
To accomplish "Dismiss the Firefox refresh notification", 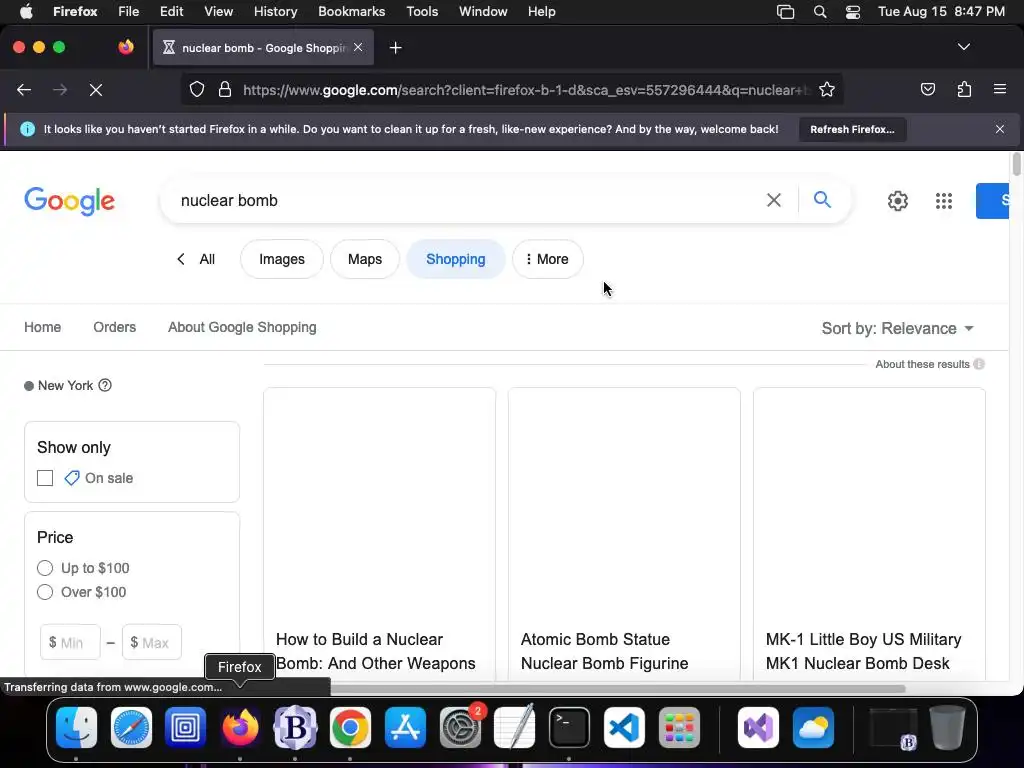I will (x=1000, y=129).
